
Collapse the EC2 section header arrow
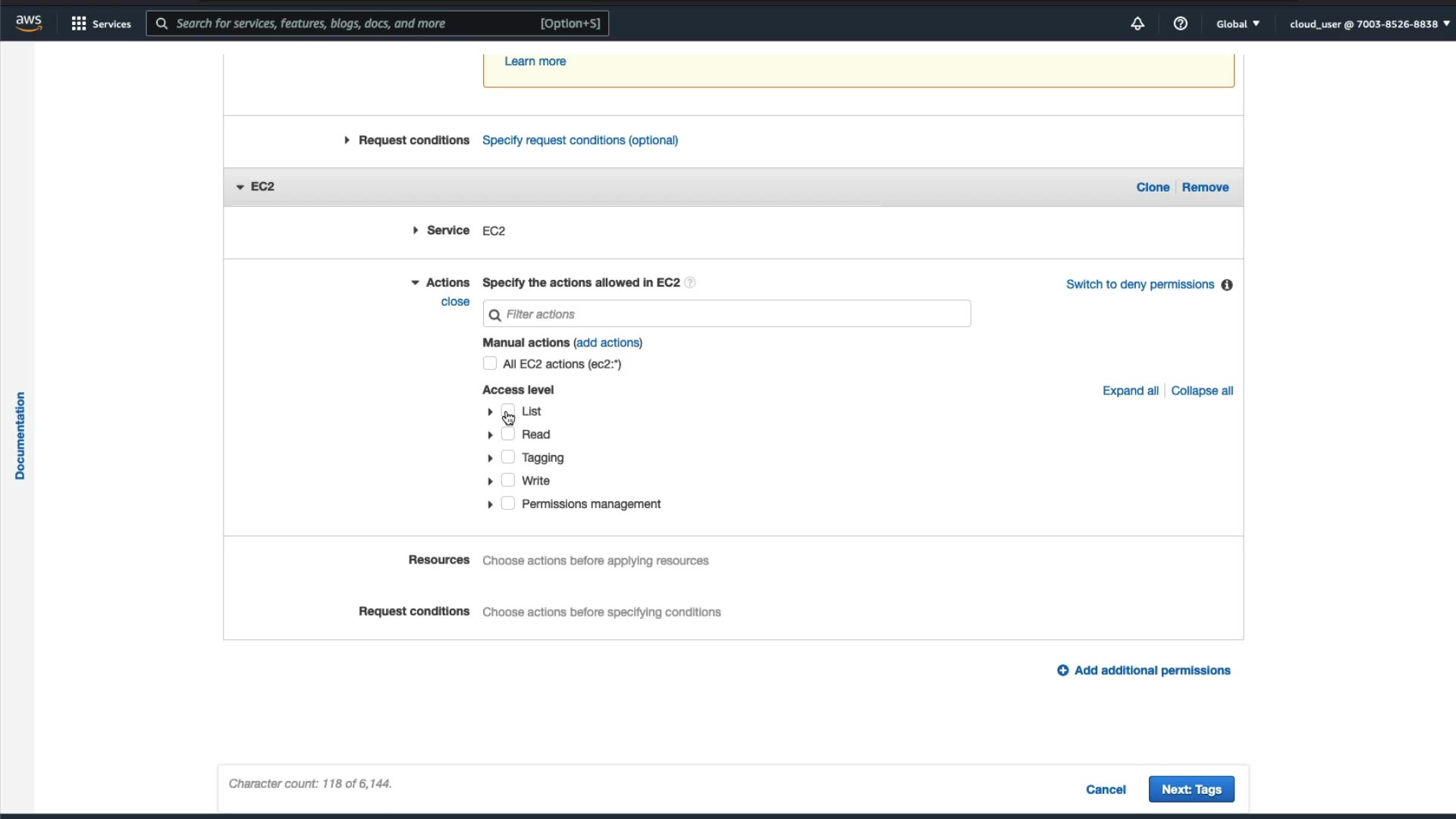tap(240, 187)
